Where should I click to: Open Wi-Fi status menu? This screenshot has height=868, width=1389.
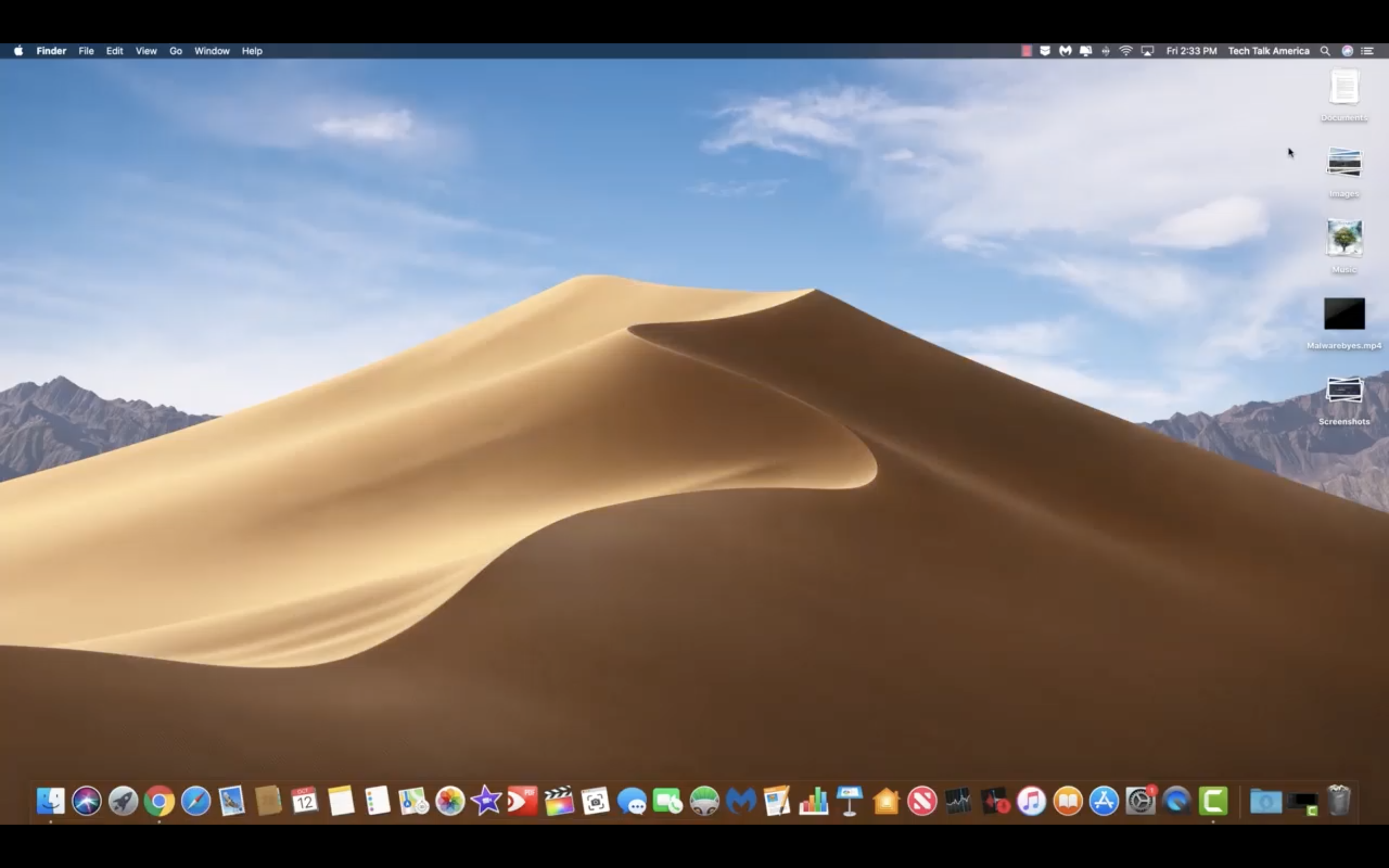1126,51
